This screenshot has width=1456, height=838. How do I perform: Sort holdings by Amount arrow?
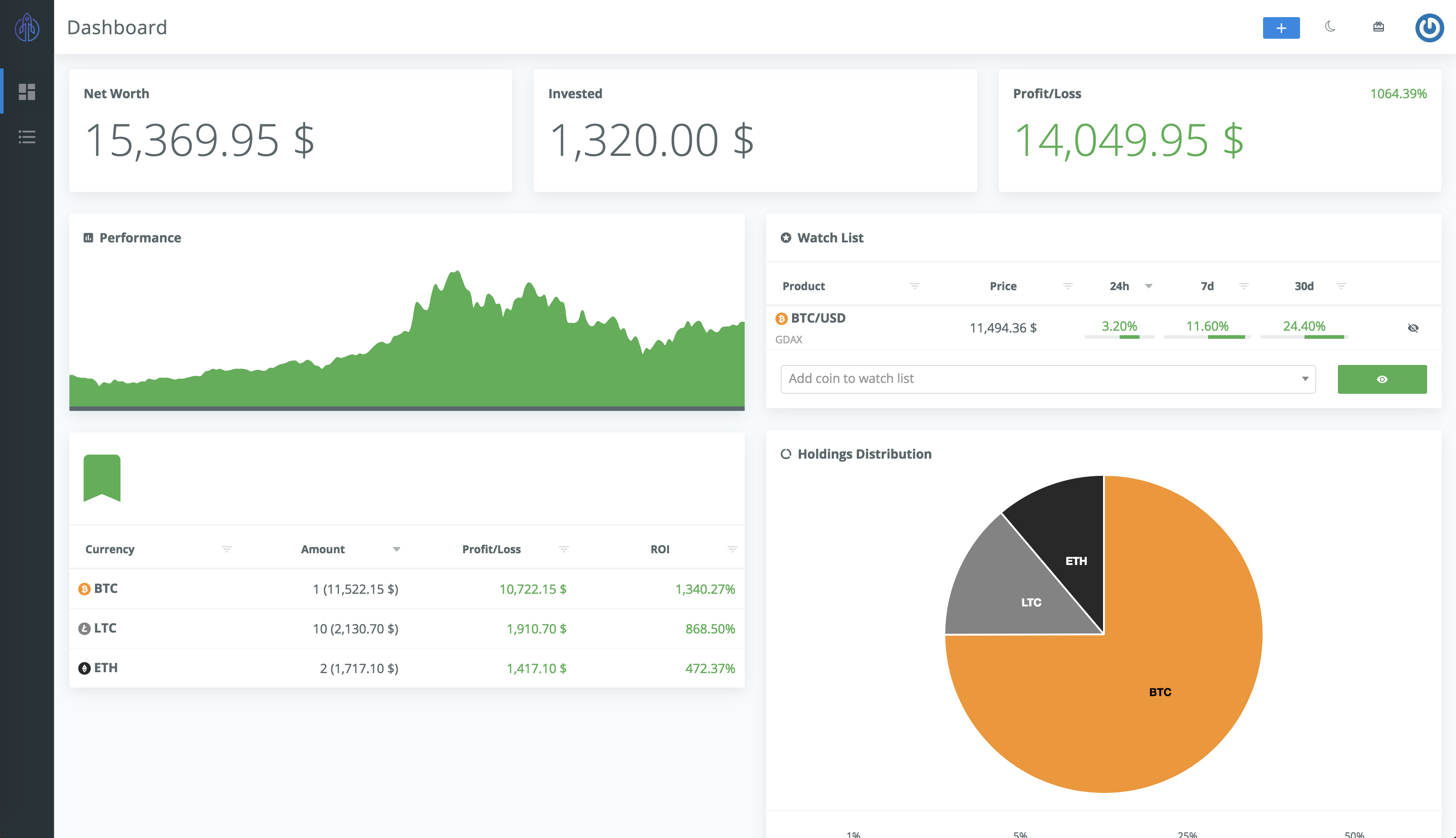(397, 549)
